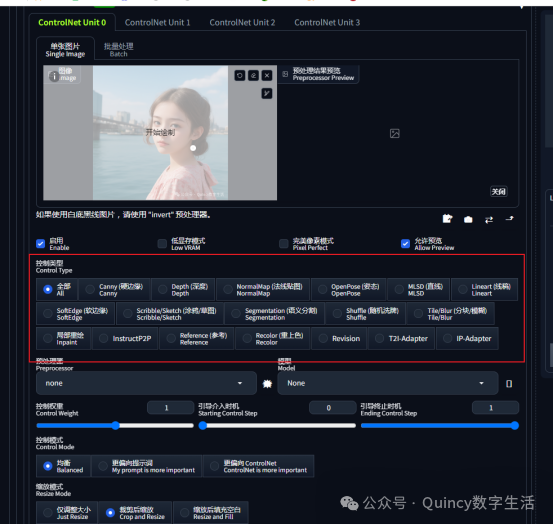Screen dimensions: 553x525
Task: Select the Tile/Blur control type
Action: pyautogui.click(x=451, y=314)
